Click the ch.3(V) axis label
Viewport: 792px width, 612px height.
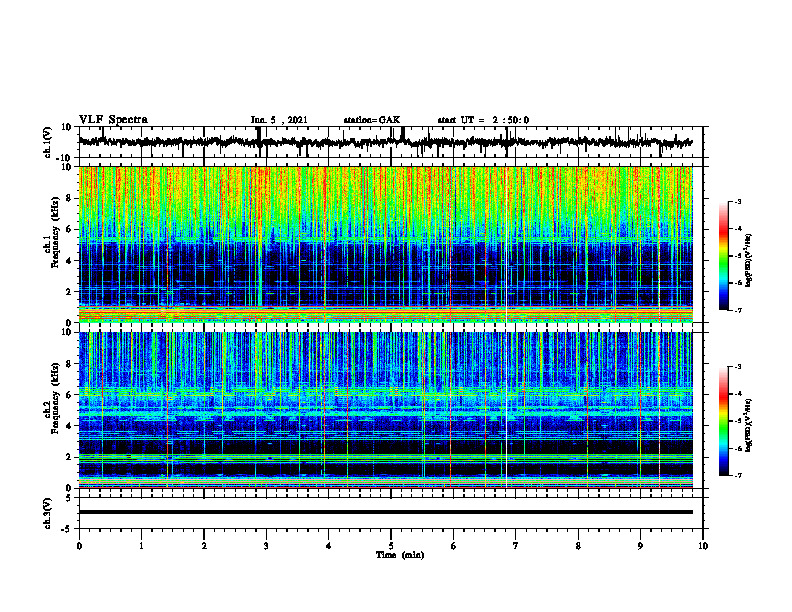[x=48, y=513]
